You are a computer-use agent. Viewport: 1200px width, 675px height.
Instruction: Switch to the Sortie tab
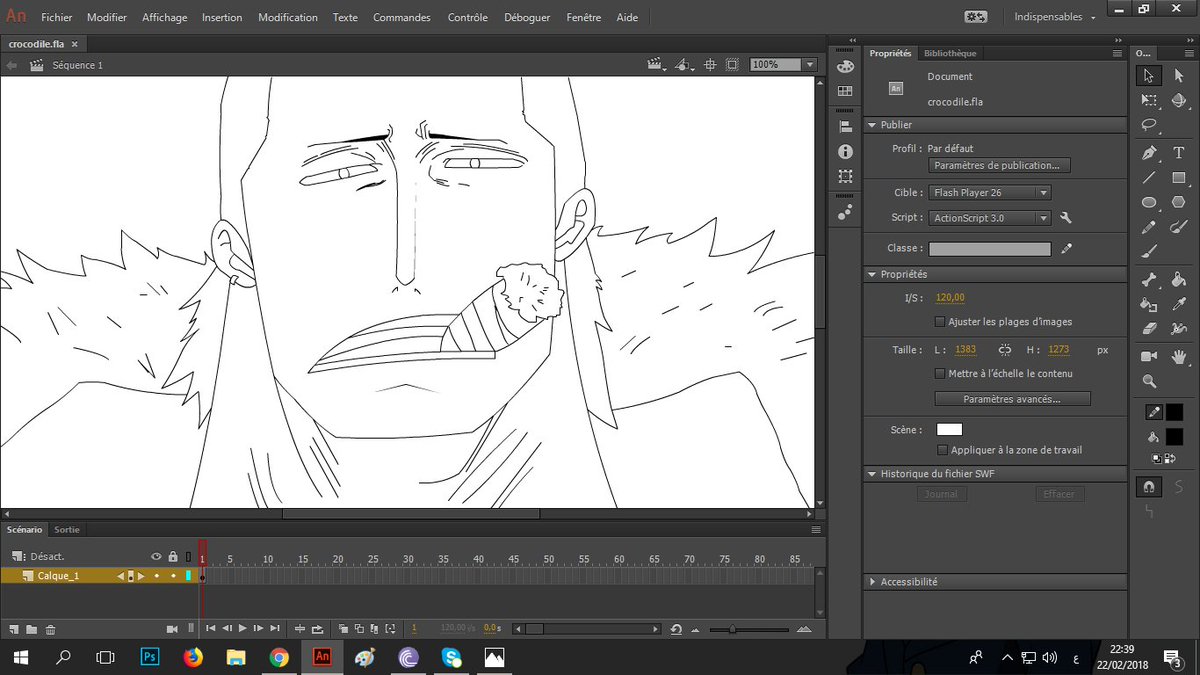pos(67,529)
